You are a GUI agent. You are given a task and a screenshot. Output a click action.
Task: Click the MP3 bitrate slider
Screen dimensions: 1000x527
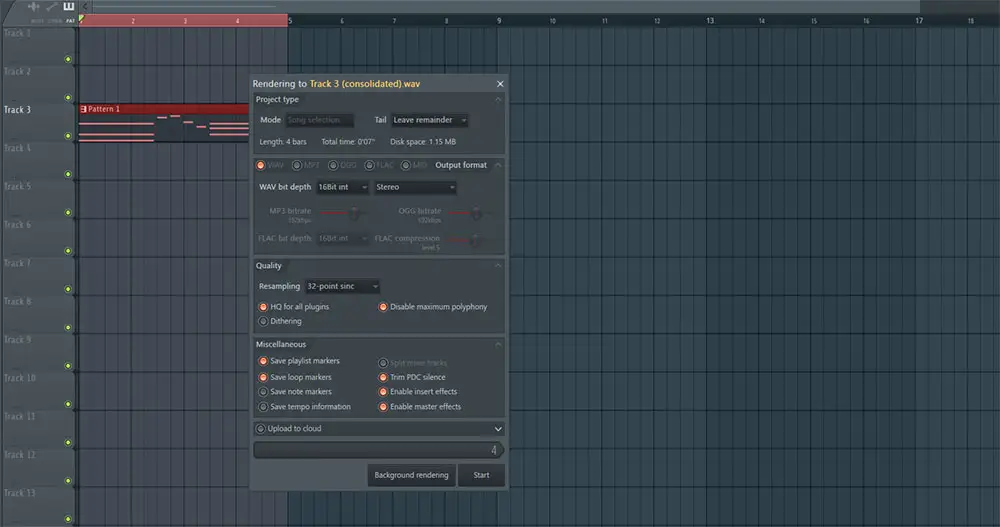point(353,212)
